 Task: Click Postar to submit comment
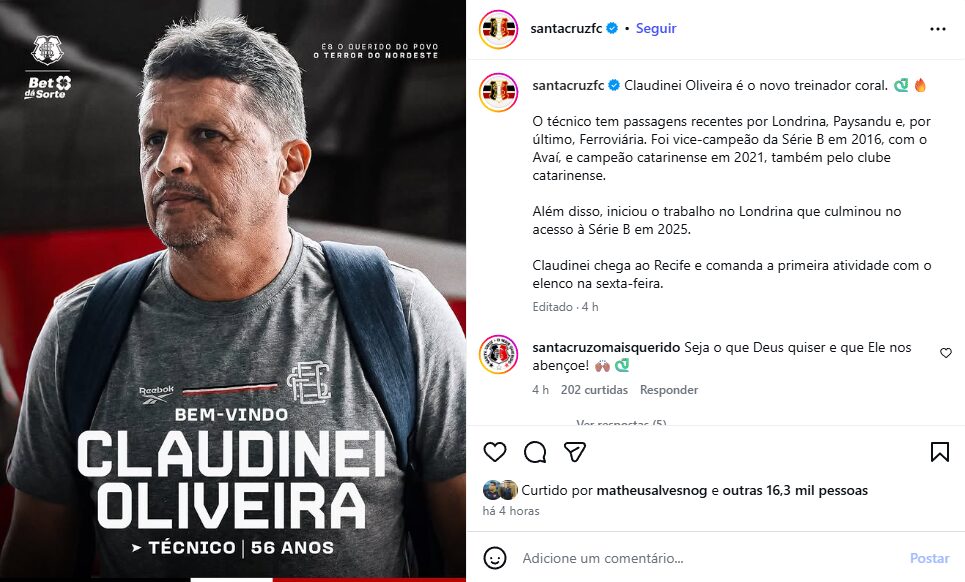pos(929,558)
